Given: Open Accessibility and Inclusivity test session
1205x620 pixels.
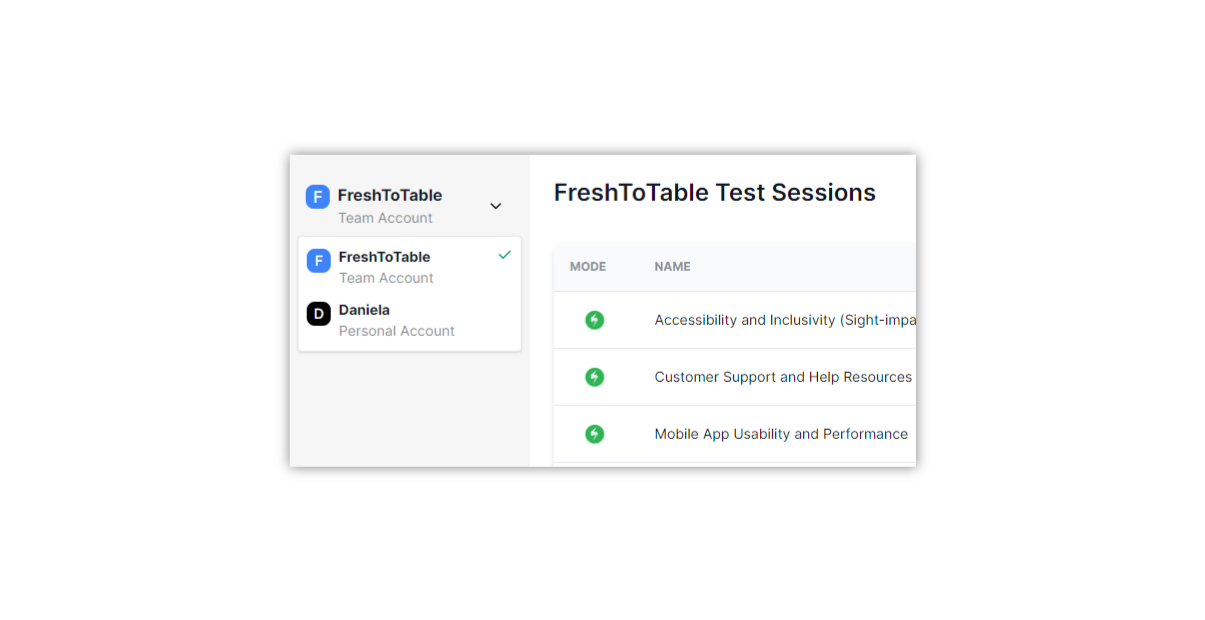Looking at the screenshot, I should [x=784, y=320].
